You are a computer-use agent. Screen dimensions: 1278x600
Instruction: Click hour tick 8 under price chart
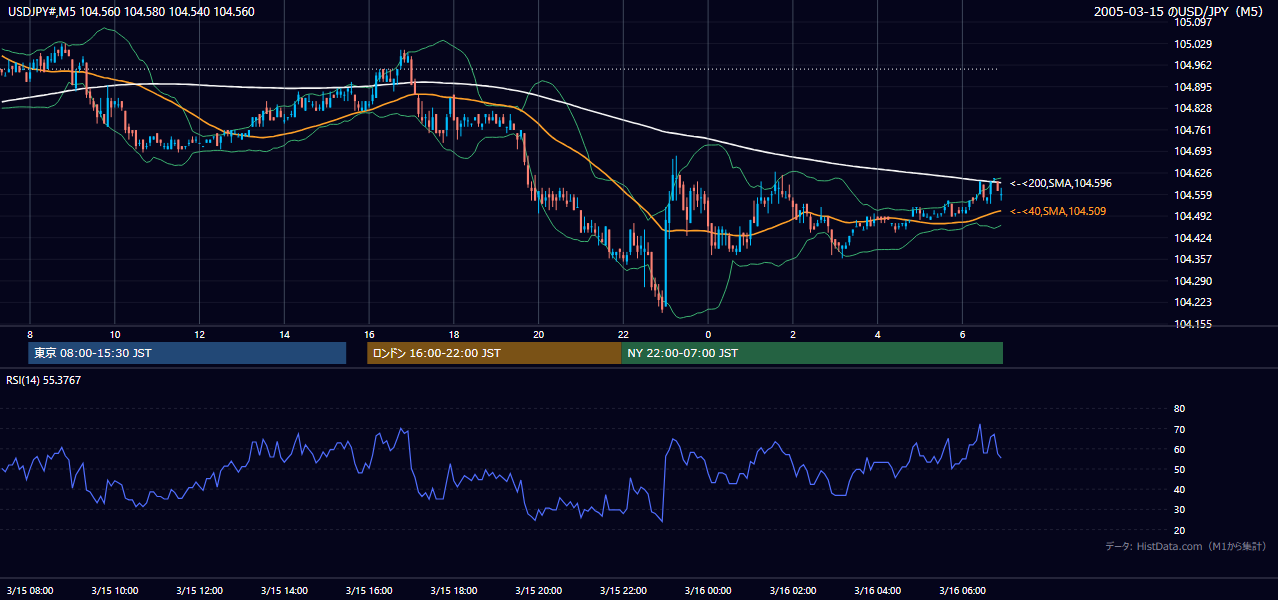(x=30, y=334)
